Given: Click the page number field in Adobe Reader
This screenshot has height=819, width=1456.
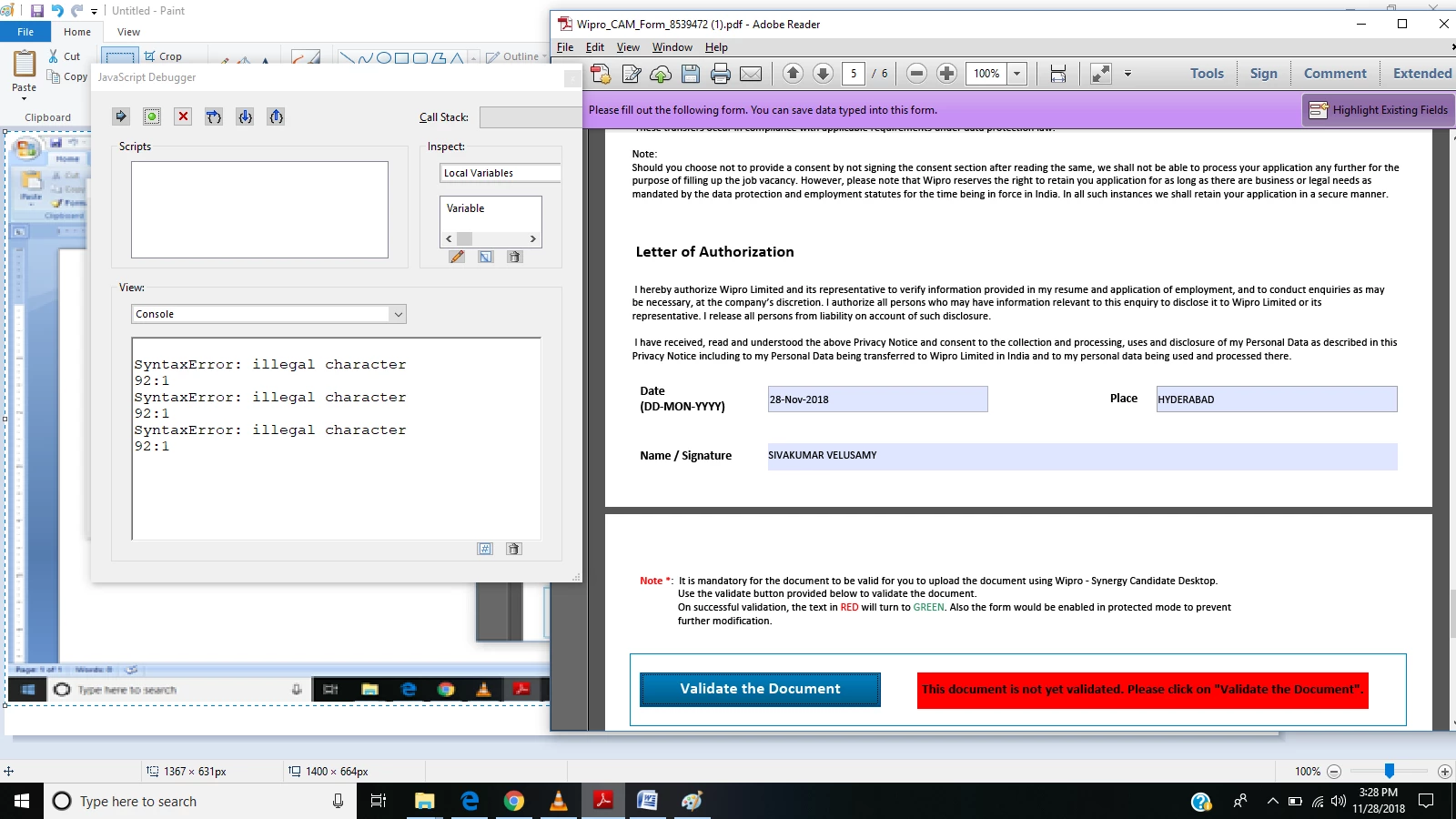Looking at the screenshot, I should (854, 74).
